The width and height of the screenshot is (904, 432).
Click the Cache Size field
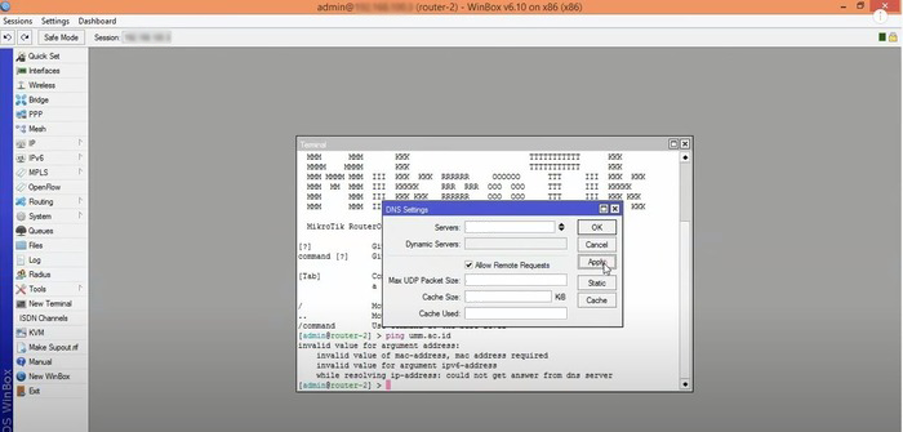[508, 297]
